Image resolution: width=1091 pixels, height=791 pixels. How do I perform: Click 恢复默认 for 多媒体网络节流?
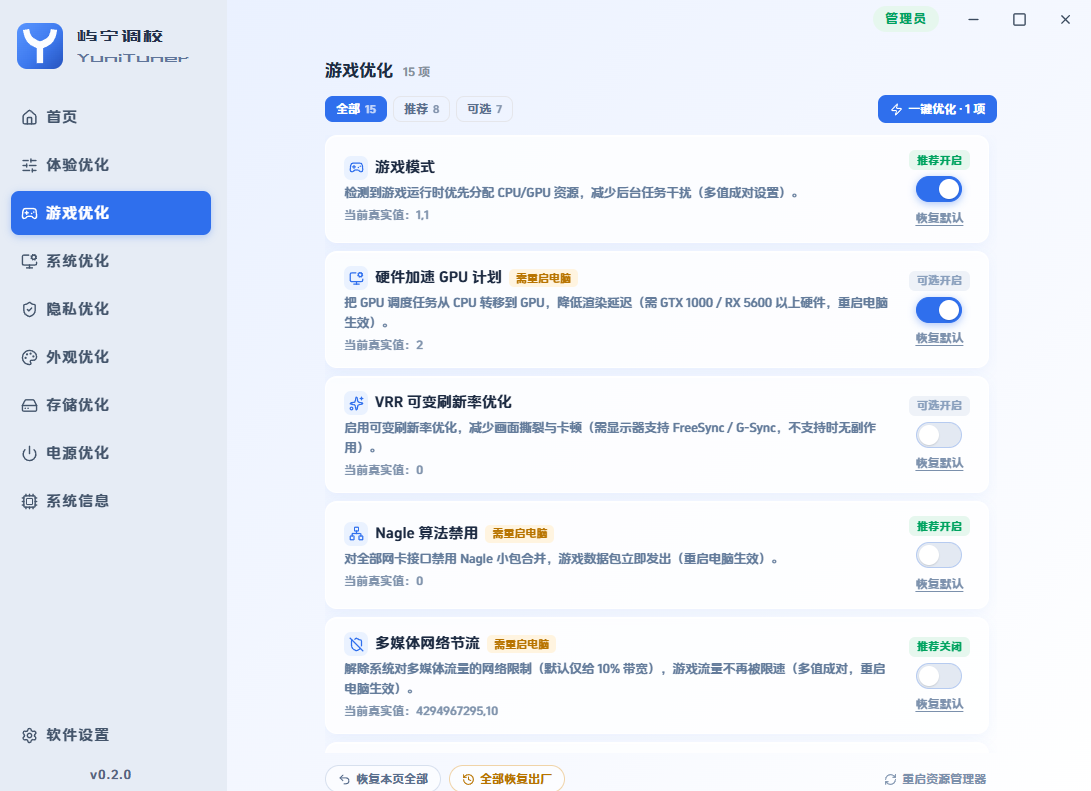(x=939, y=704)
